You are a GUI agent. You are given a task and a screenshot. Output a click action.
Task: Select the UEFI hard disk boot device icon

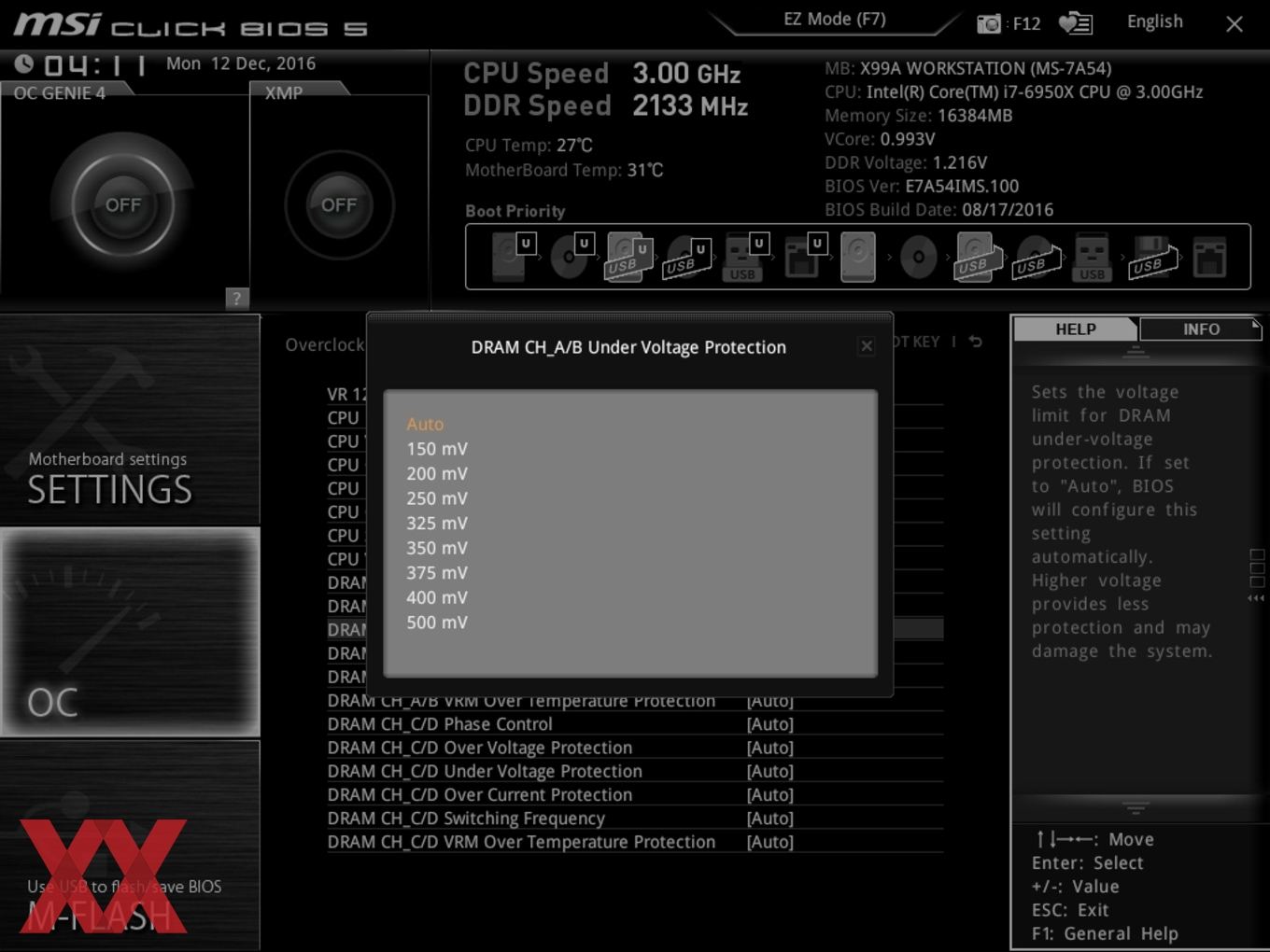(513, 257)
